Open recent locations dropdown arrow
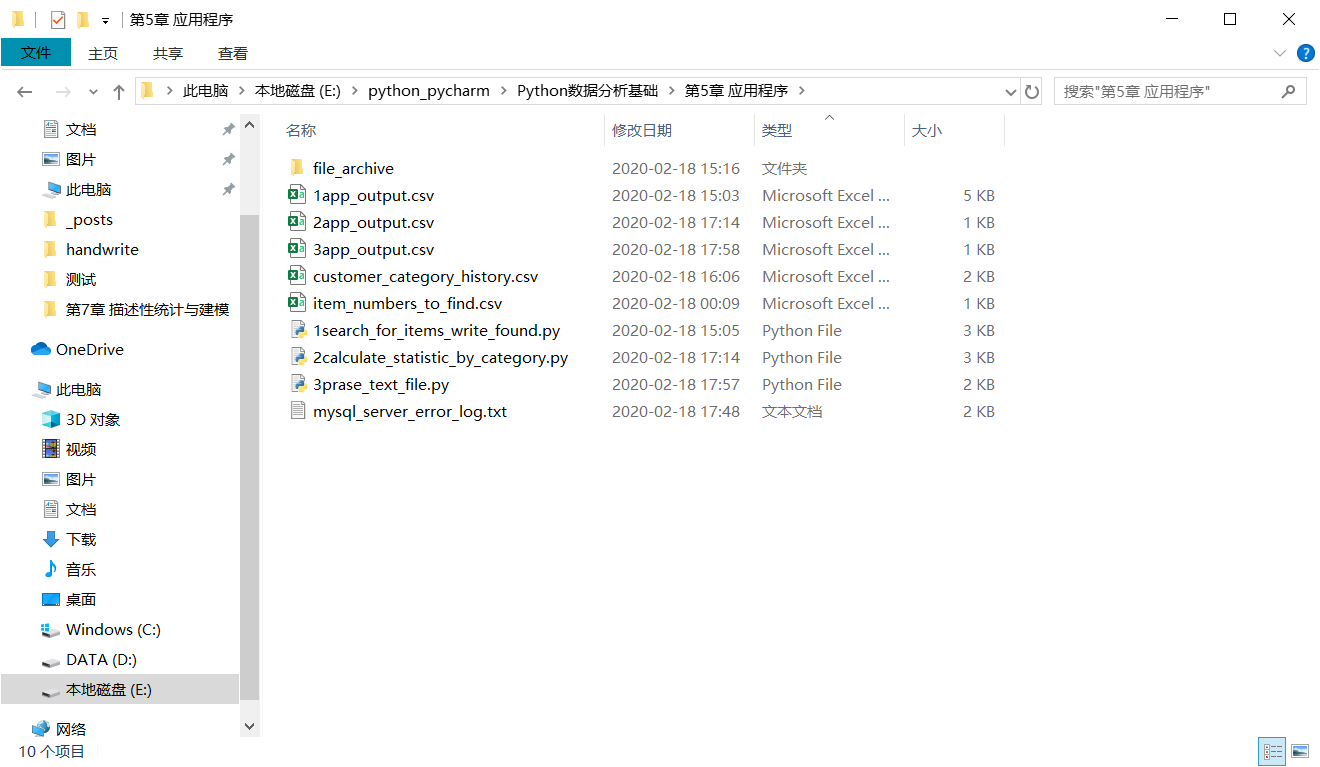Image resolution: width=1320 pixels, height=767 pixels. pyautogui.click(x=94, y=91)
